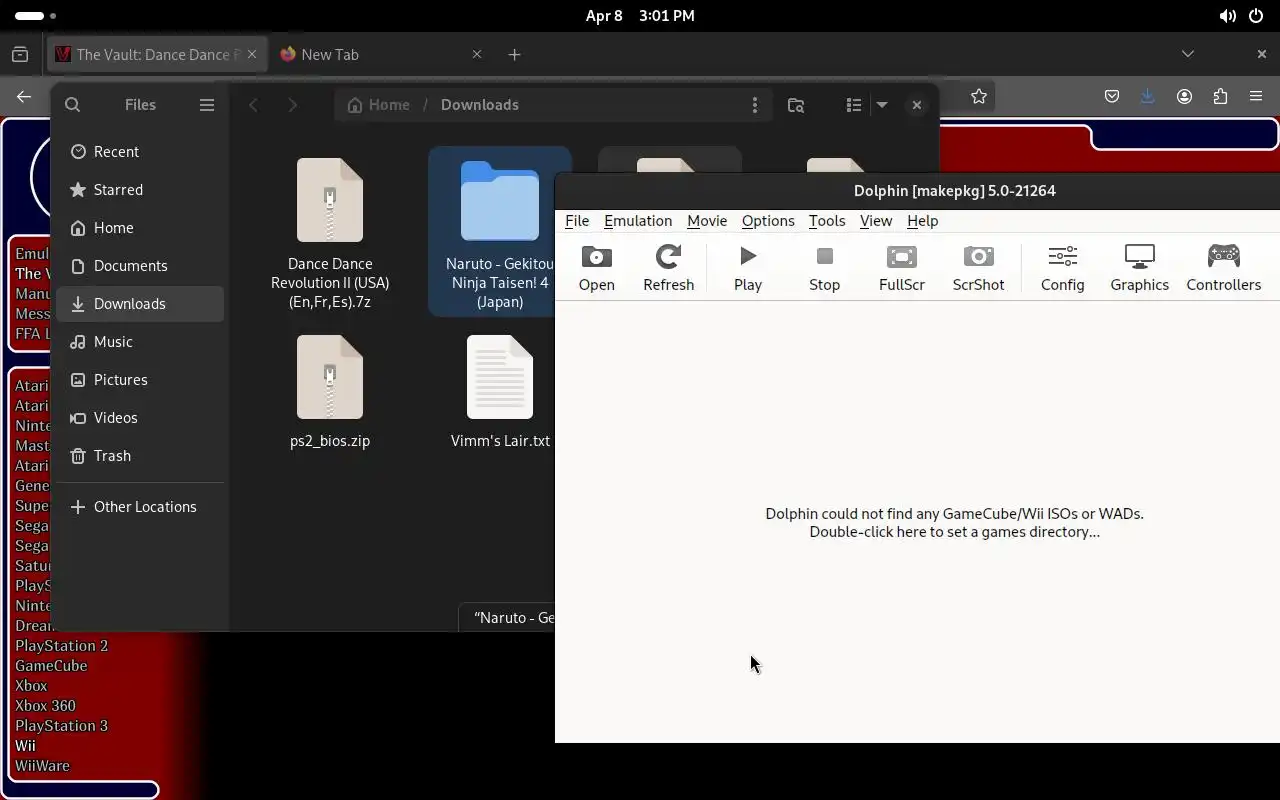Click the new folder icon in Files

[796, 105]
